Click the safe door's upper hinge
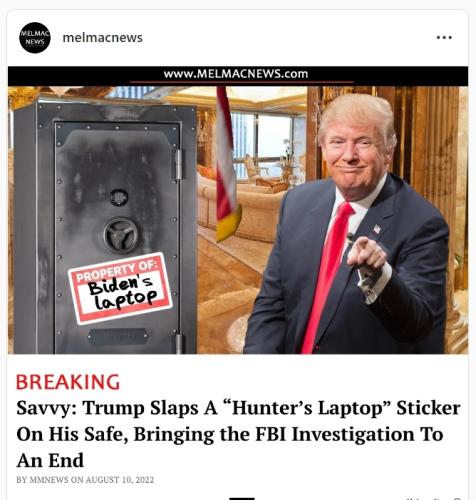Screen dimensions: 476x500 (179, 165)
